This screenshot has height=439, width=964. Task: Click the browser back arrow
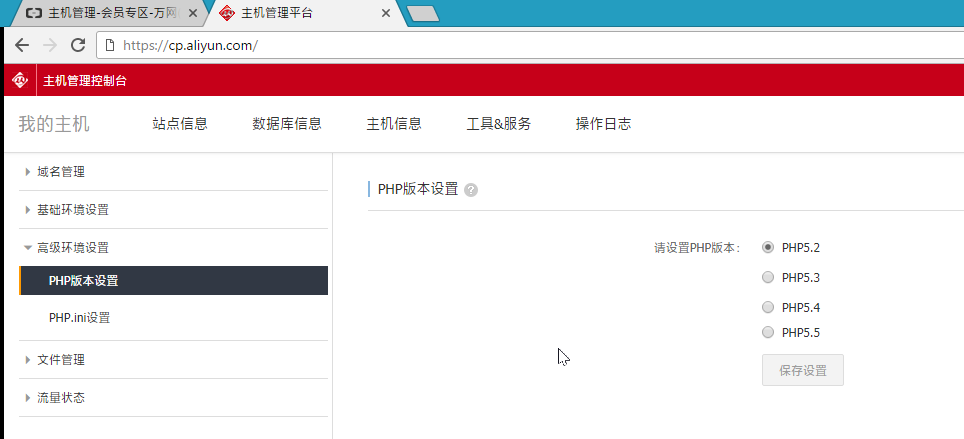[x=22, y=45]
